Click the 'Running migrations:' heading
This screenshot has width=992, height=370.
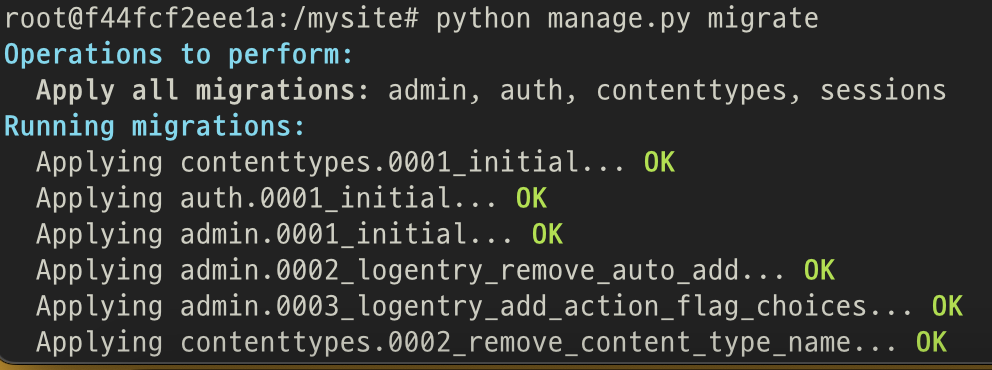[155, 126]
